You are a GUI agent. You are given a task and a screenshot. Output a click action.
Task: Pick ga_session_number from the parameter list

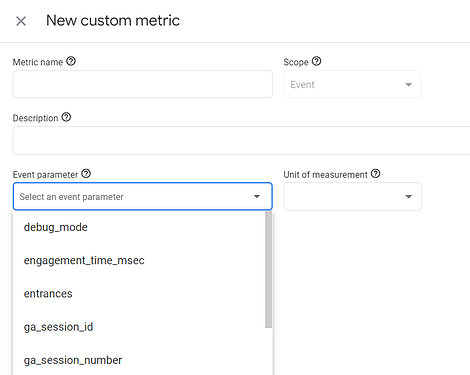(139, 360)
